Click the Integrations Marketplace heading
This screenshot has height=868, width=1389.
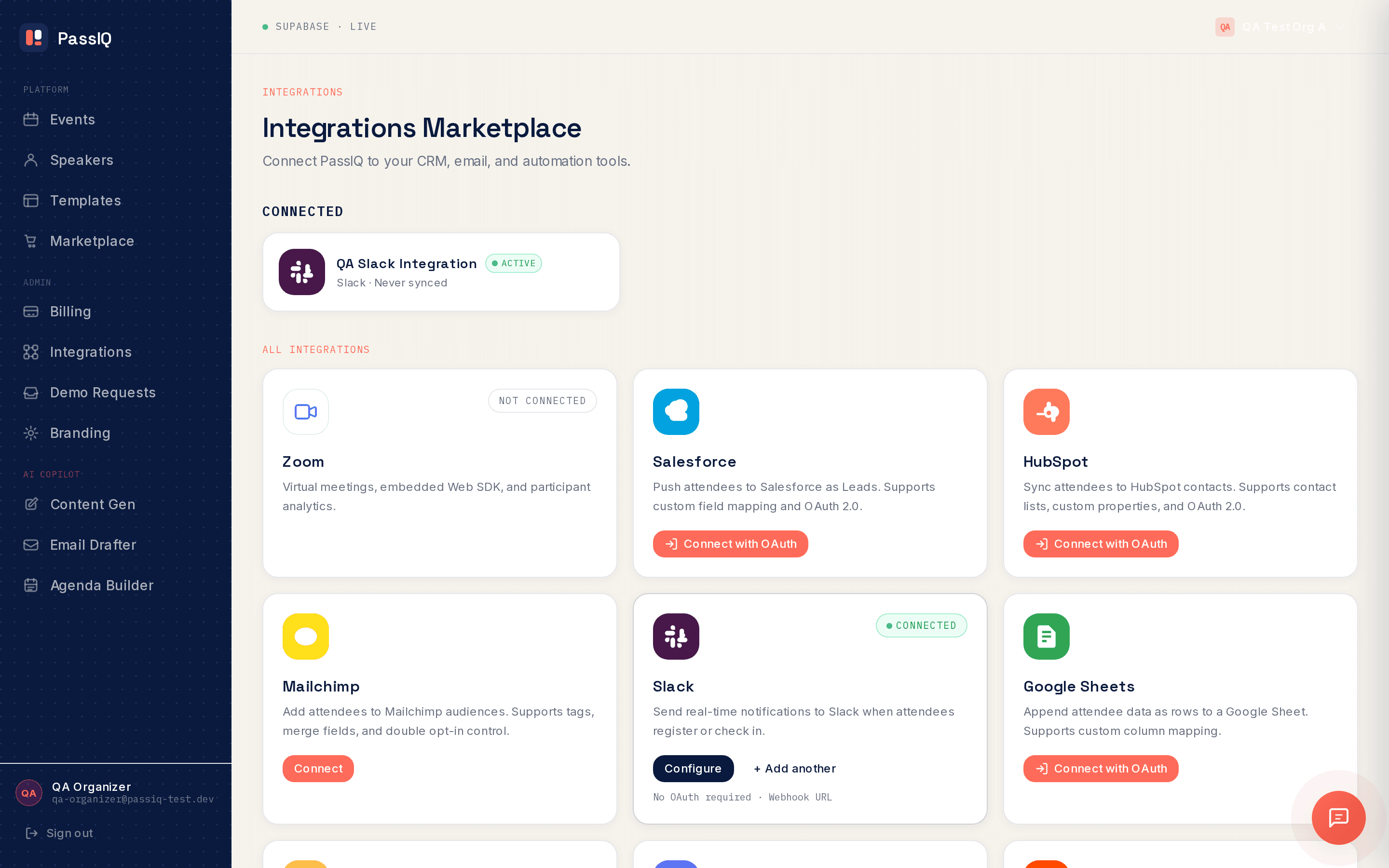coord(422,127)
